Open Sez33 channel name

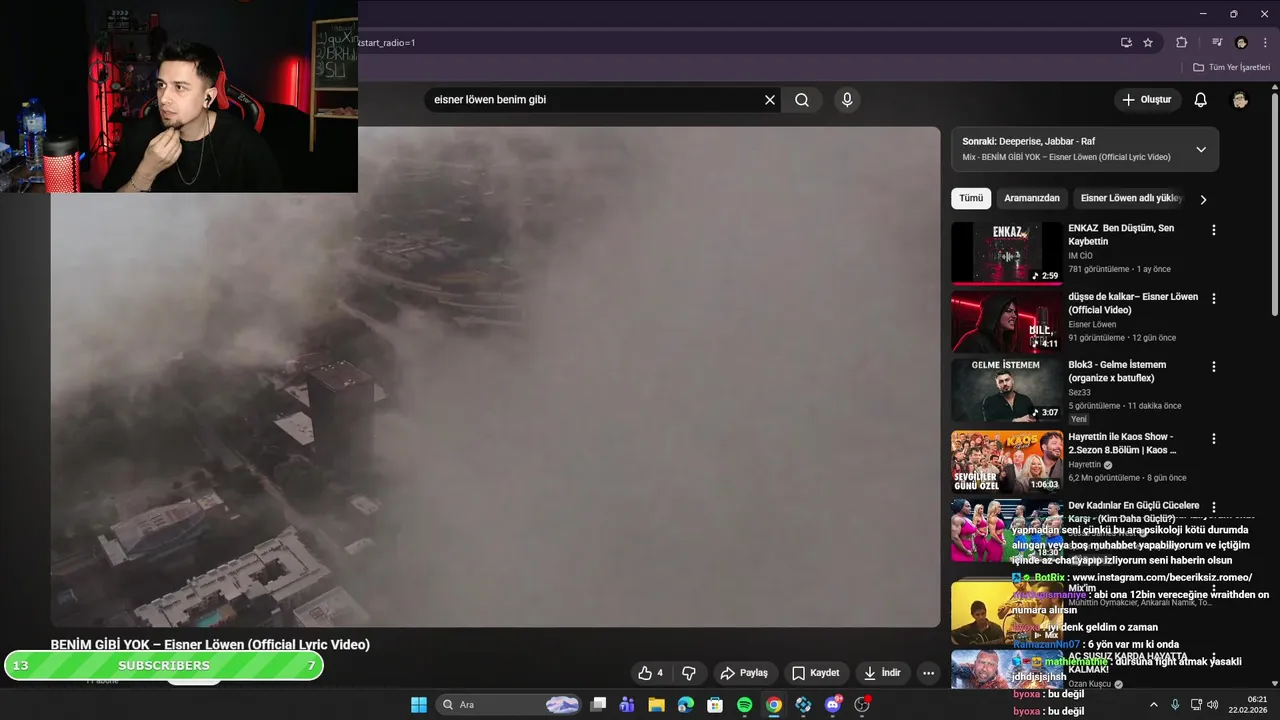coord(1079,393)
